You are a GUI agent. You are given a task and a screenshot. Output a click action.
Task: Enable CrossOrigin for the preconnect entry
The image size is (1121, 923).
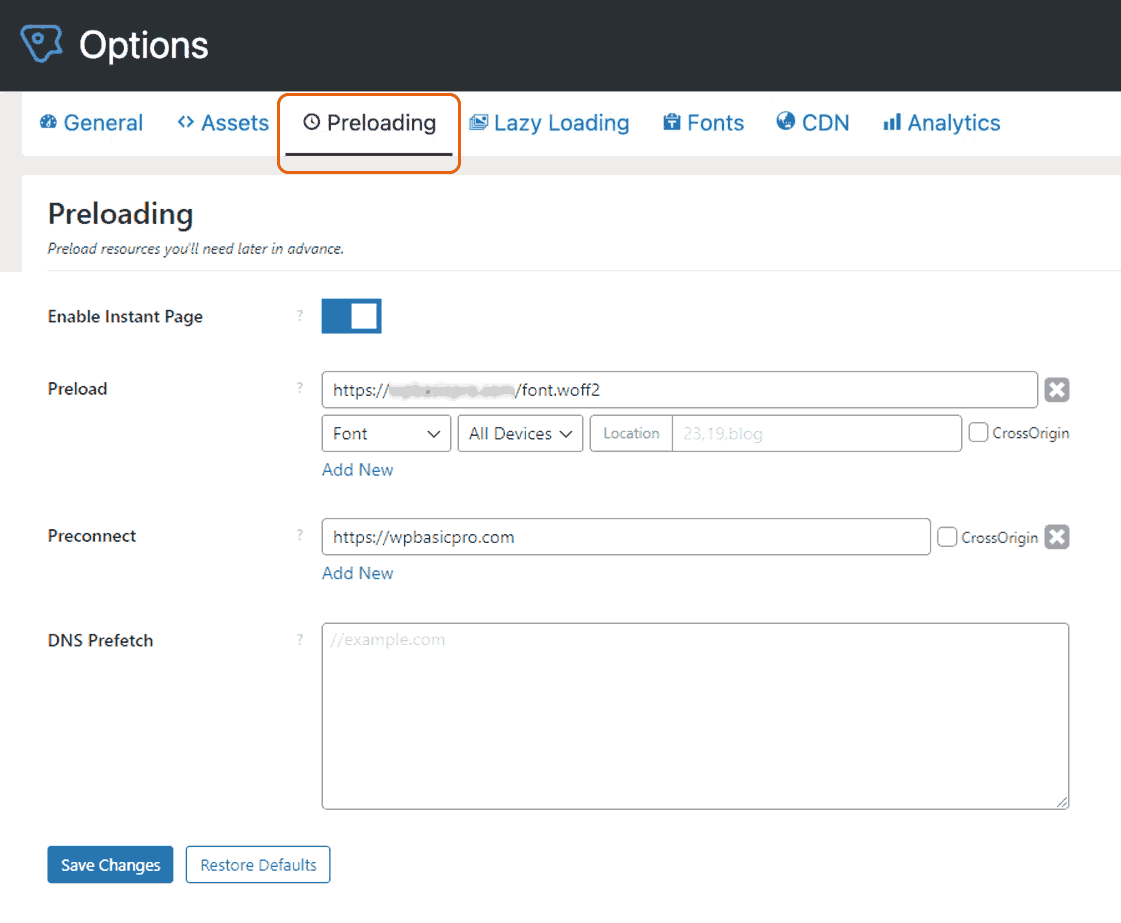point(947,536)
